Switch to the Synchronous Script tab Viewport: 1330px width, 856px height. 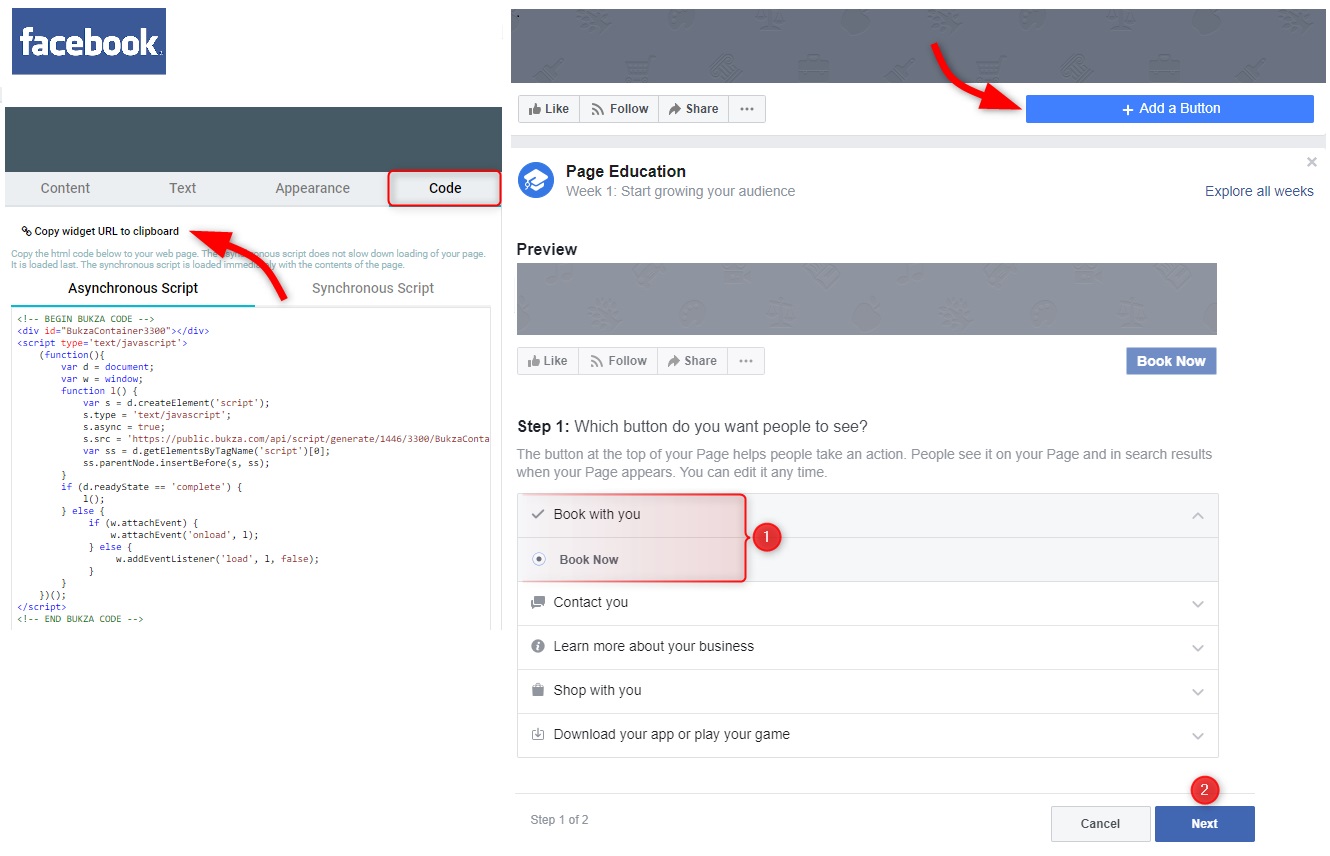372,288
